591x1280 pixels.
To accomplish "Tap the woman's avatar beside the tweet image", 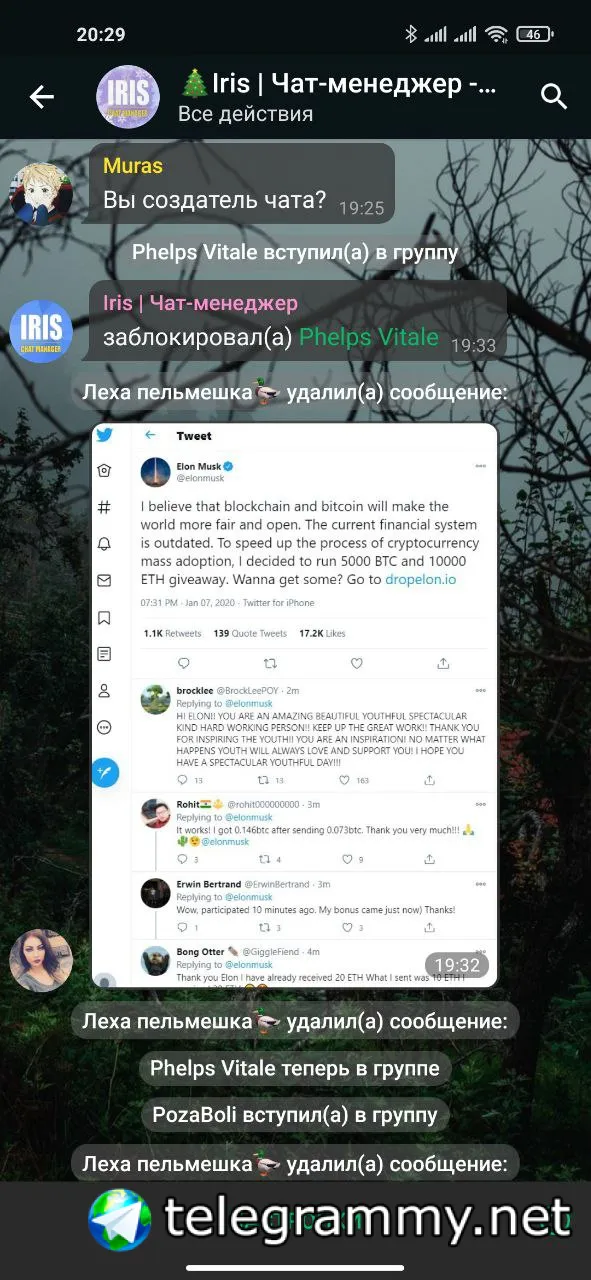I will [41, 961].
